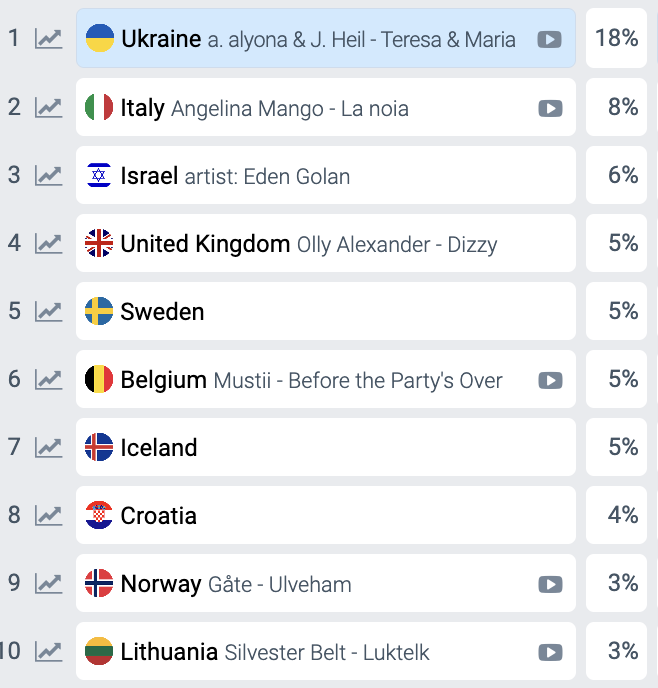
Task: Open the Iceland trend chart icon
Action: coord(49,448)
